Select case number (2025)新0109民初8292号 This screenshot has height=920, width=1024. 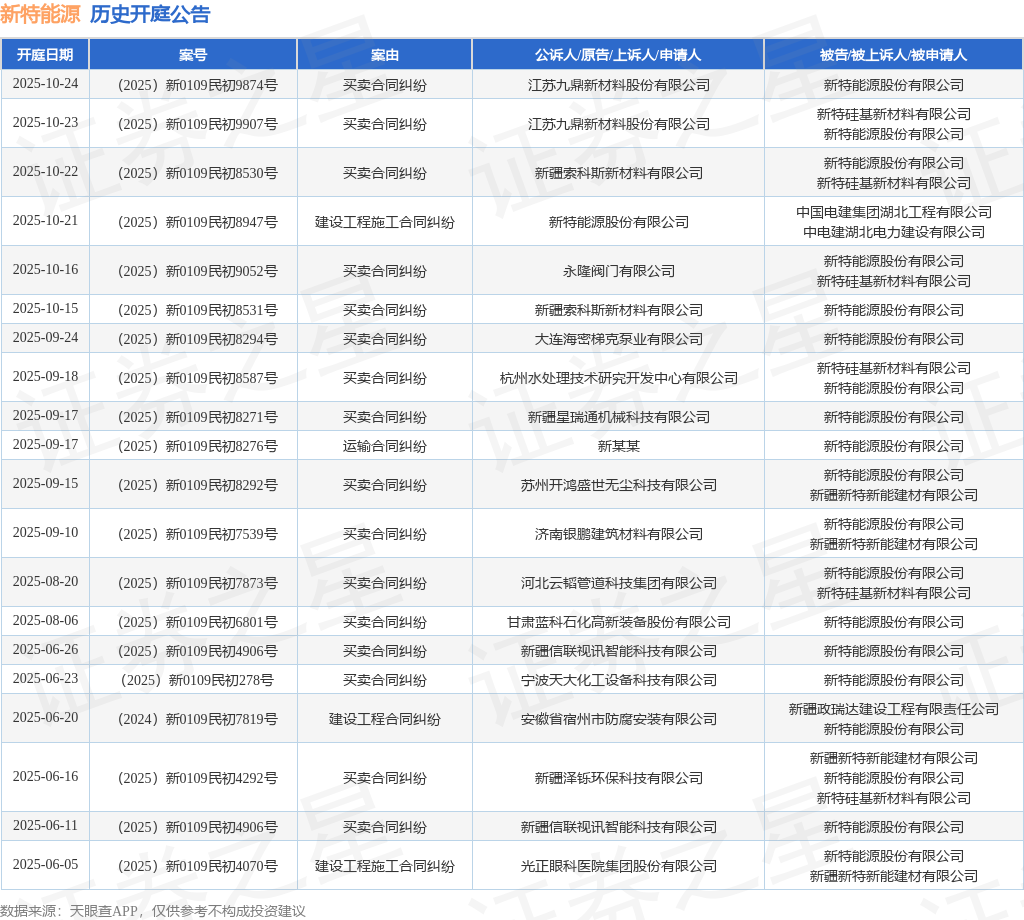point(198,485)
